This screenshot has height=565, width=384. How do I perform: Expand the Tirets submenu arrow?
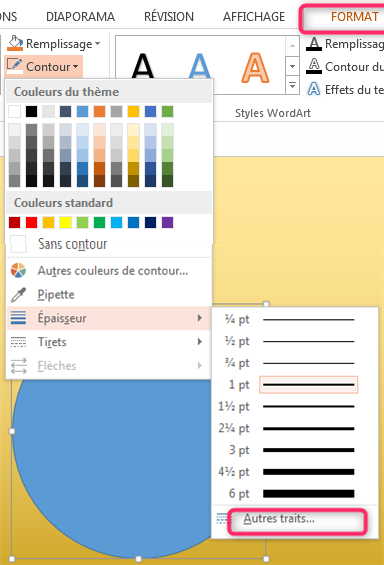200,342
